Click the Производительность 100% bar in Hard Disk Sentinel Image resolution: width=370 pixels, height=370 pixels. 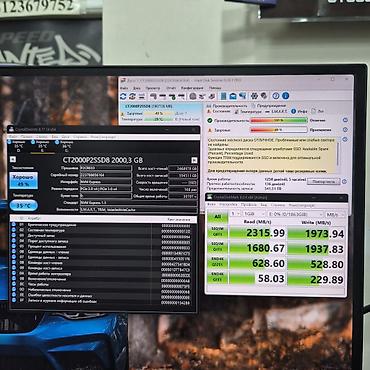(x=279, y=120)
